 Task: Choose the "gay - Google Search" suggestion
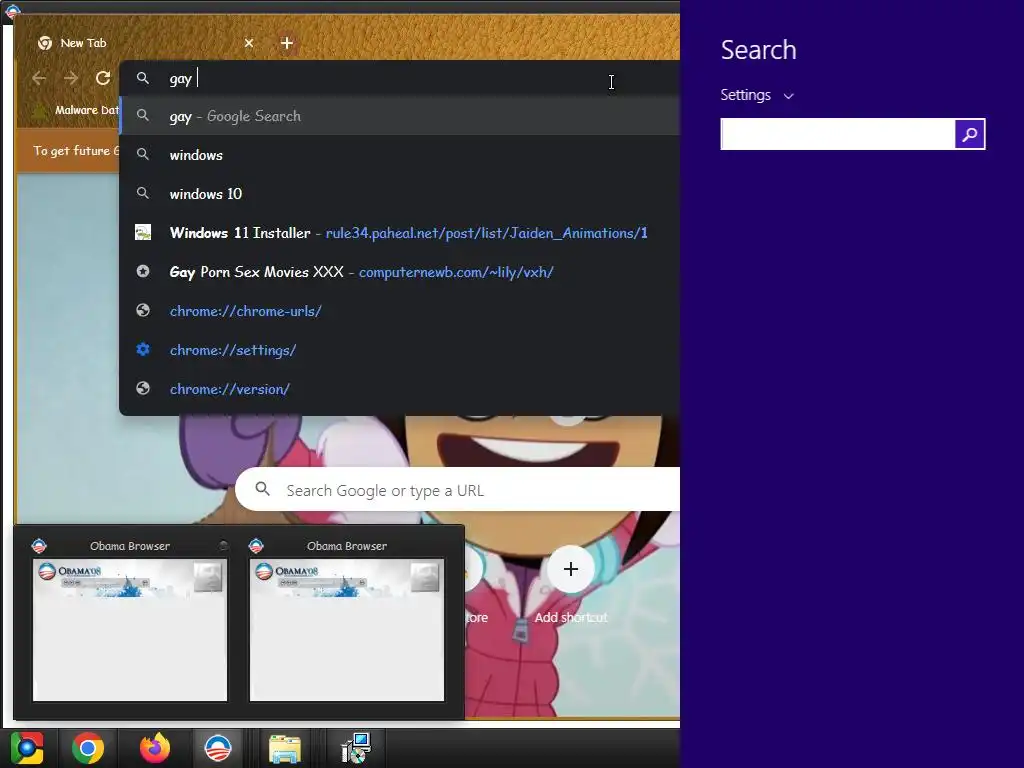[400, 116]
